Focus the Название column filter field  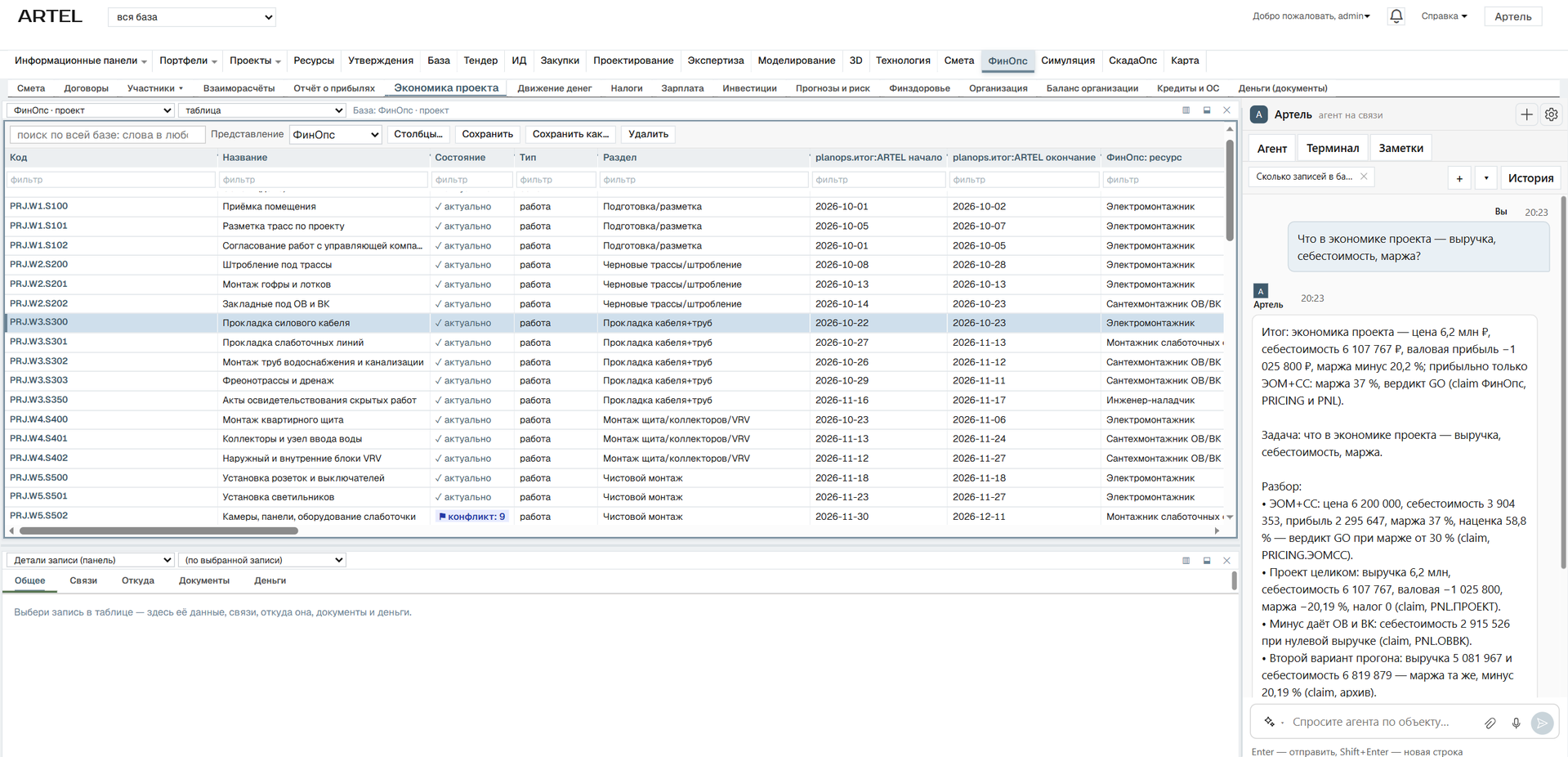324,180
